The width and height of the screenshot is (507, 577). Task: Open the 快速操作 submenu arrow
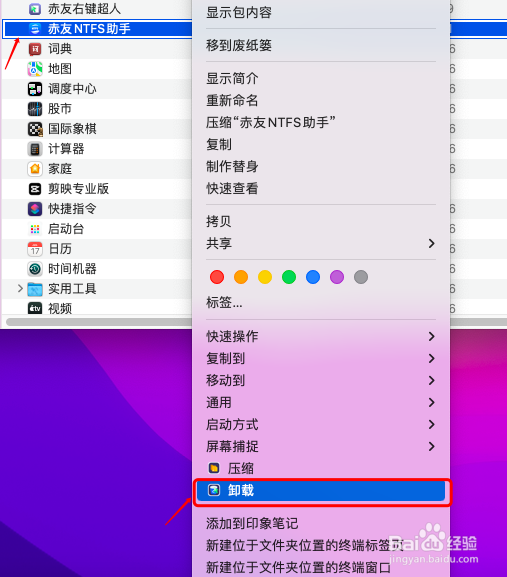tap(431, 336)
